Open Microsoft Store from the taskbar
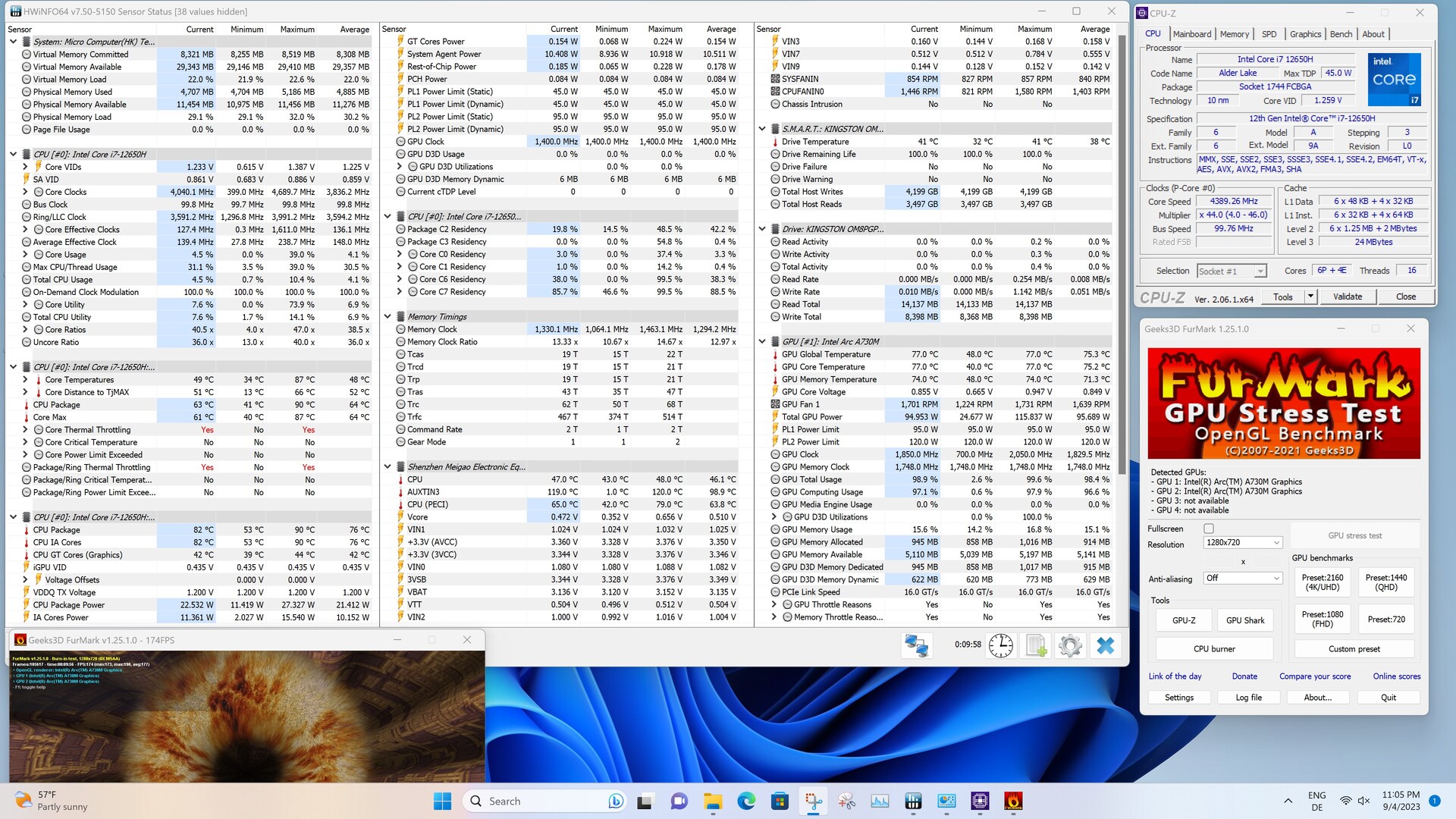 (x=780, y=801)
